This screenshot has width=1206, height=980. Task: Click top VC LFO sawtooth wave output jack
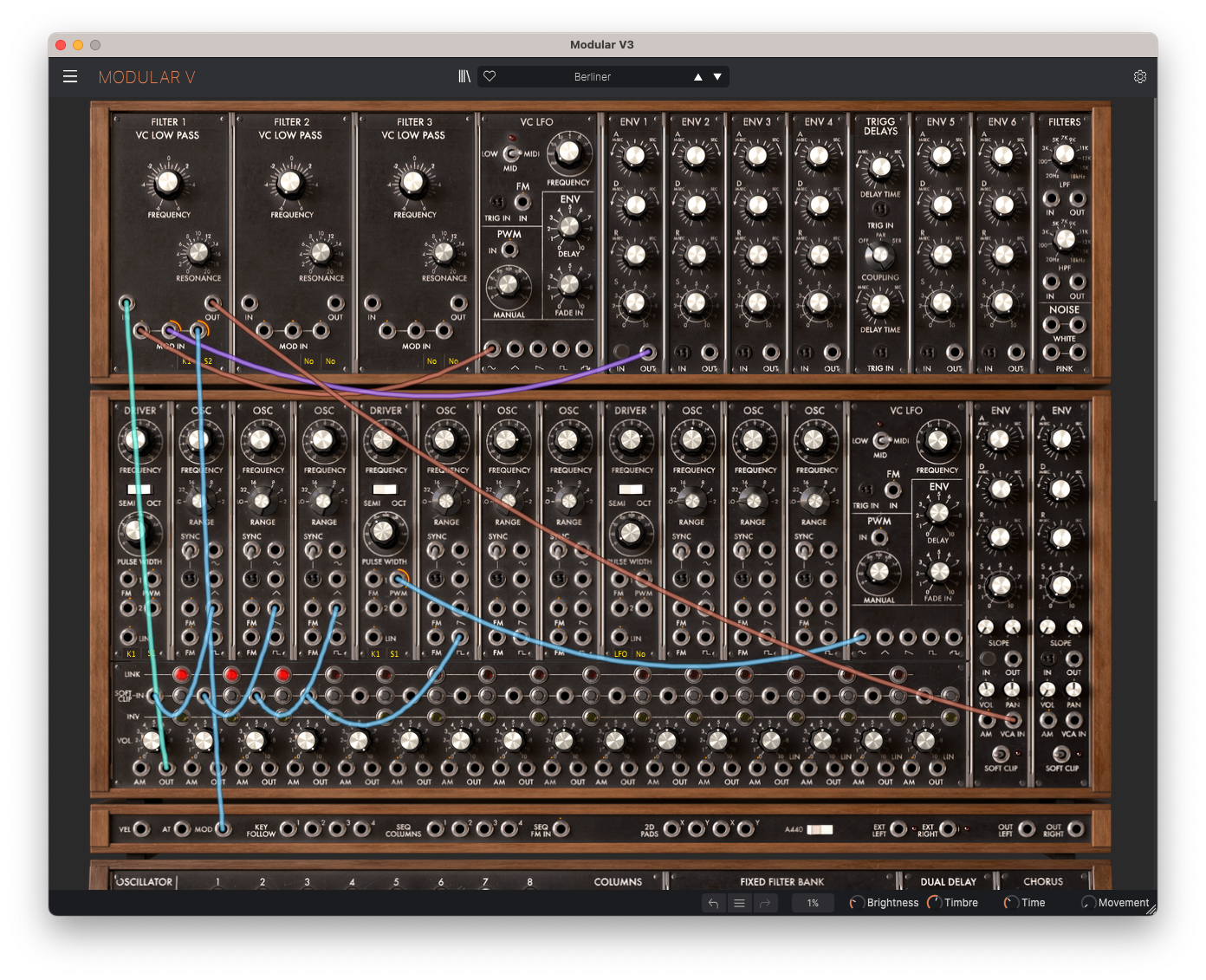point(538,349)
